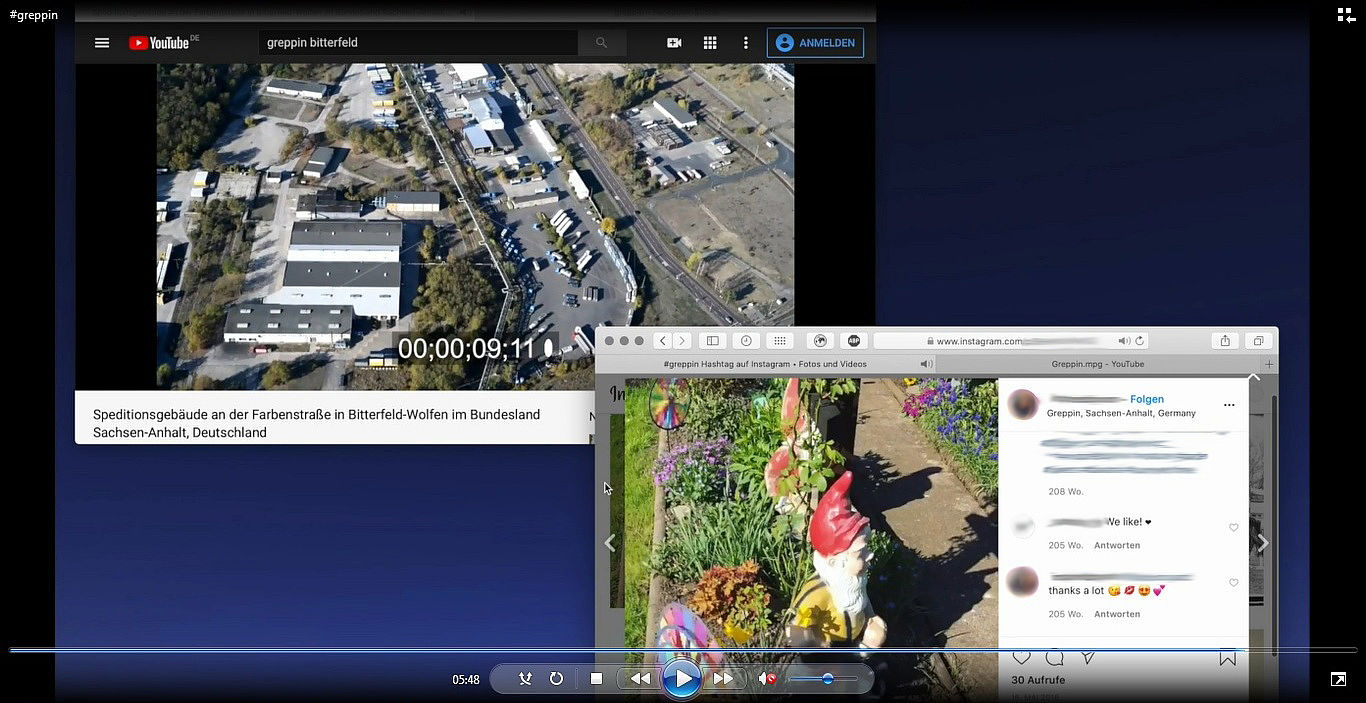
Task: Click Safari's Back arrow
Action: (663, 341)
